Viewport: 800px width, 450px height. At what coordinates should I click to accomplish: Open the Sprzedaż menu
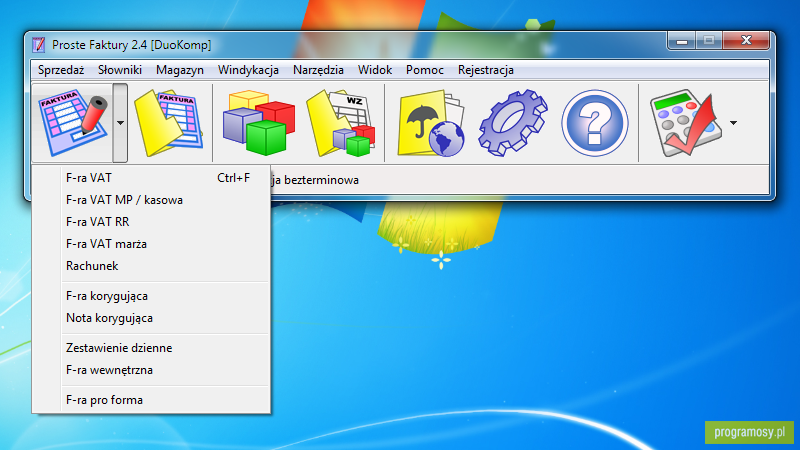point(61,70)
